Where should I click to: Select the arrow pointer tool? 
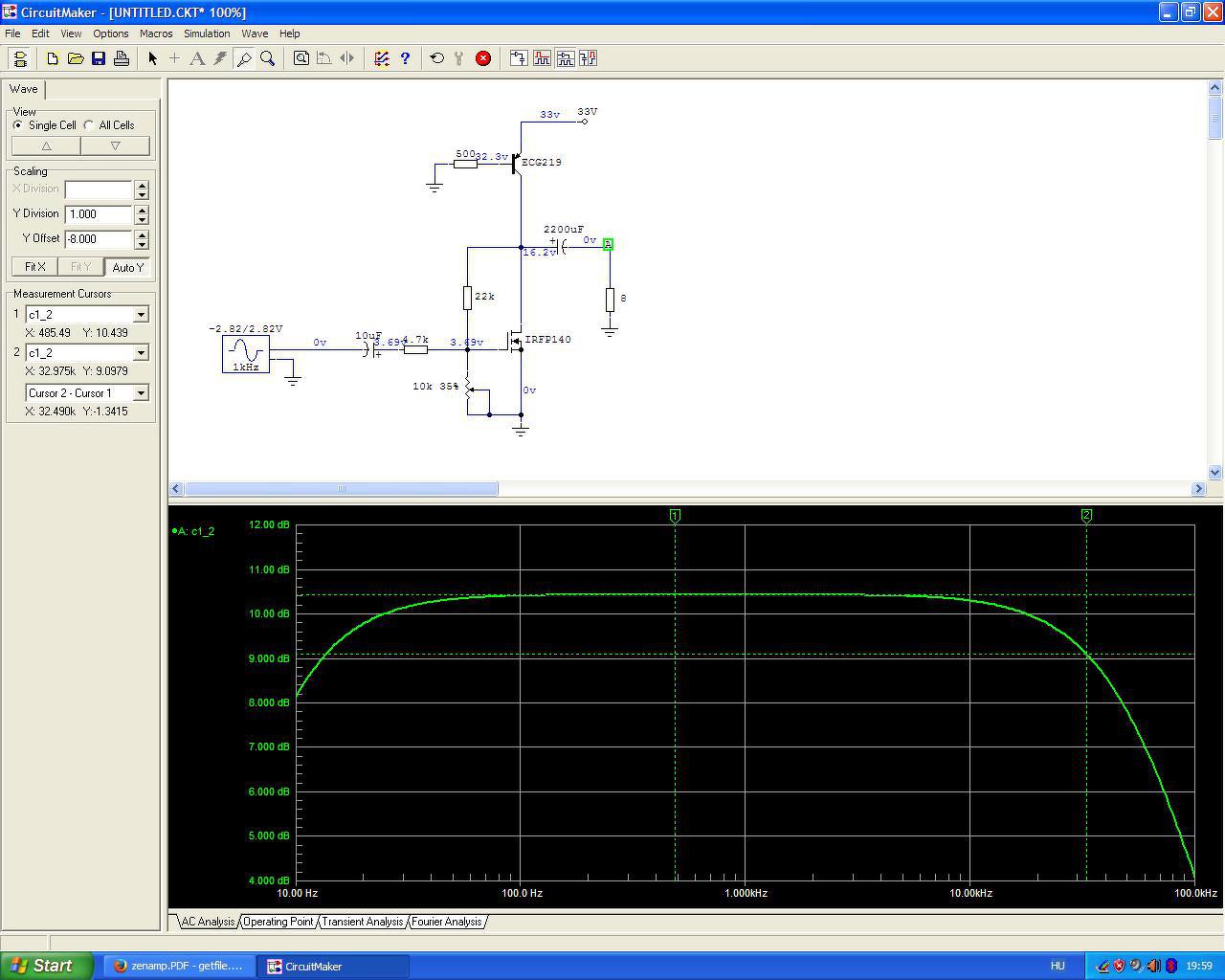[x=152, y=58]
